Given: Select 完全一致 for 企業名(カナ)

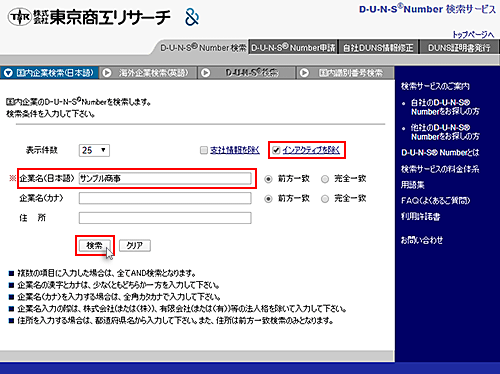Looking at the screenshot, I should (325, 199).
